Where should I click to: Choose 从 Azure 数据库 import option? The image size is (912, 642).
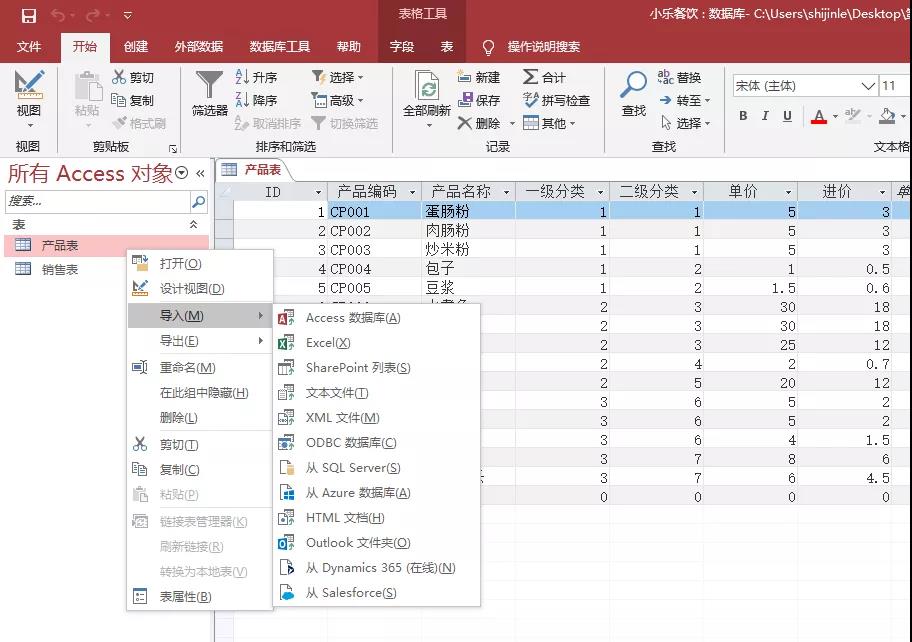tap(376, 493)
